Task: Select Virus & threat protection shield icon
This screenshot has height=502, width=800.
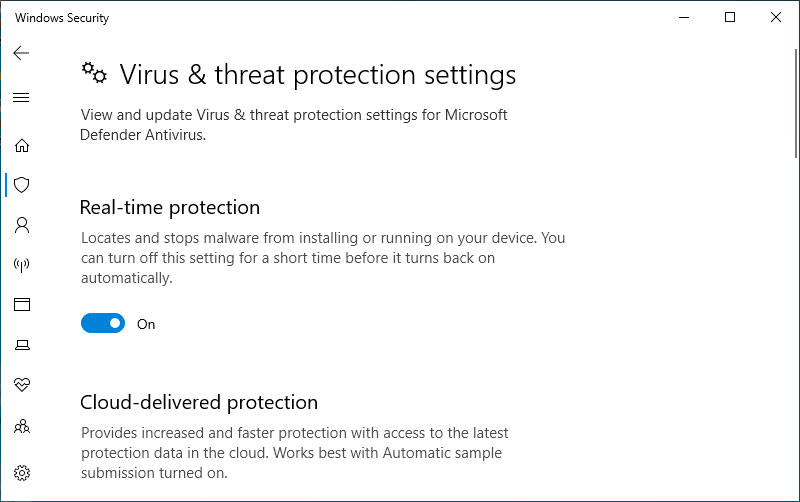Action: pos(21,185)
